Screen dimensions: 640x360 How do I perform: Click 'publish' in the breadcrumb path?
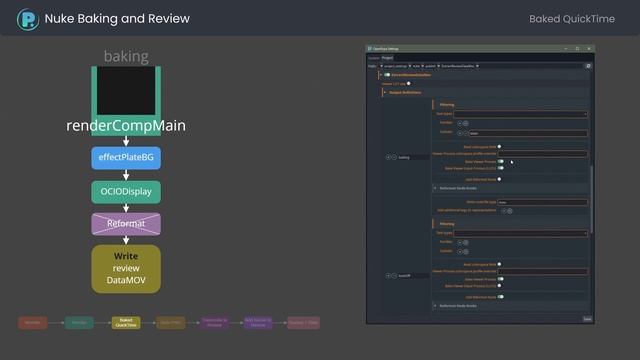pos(431,66)
